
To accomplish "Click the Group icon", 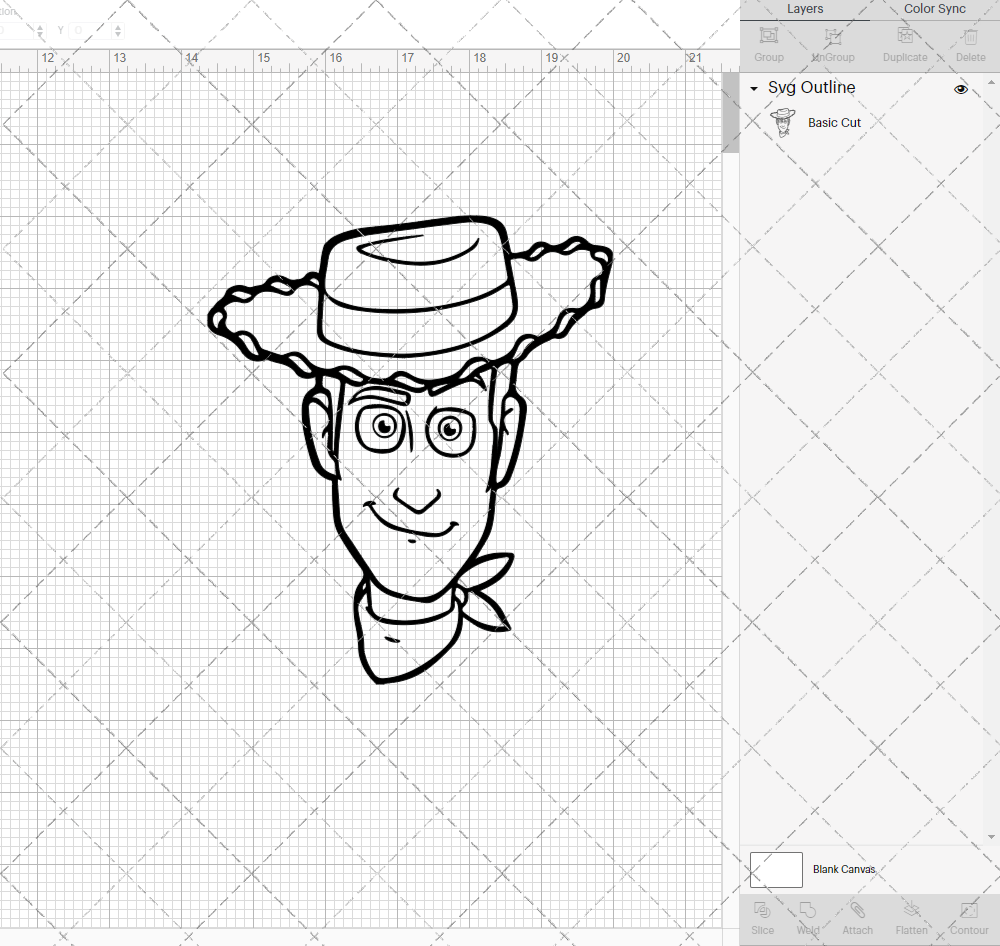I will [768, 36].
